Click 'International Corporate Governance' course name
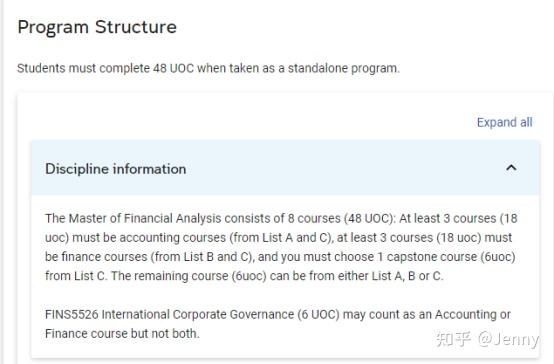 pyautogui.click(x=198, y=315)
